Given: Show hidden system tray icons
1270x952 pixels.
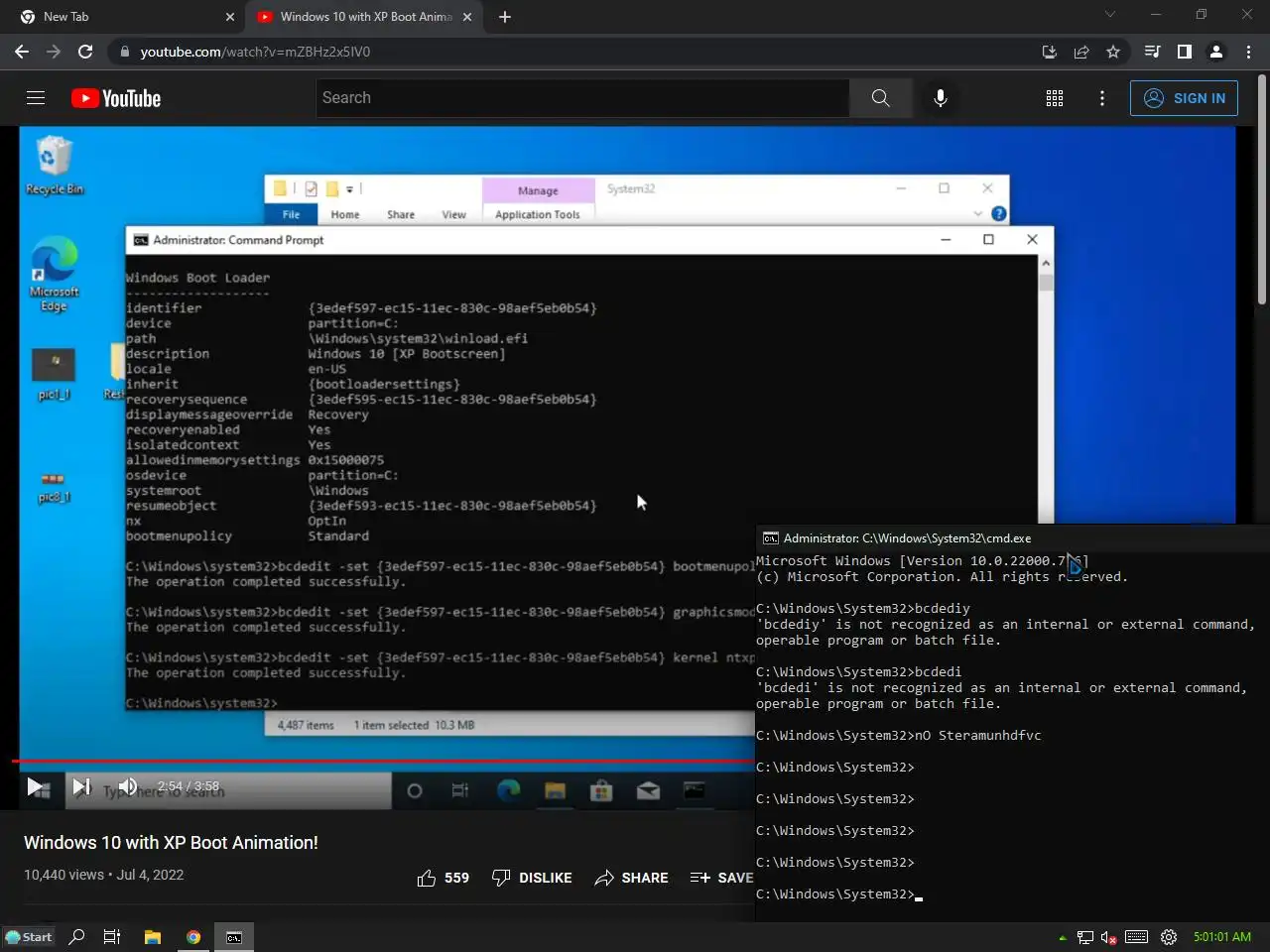Looking at the screenshot, I should [x=1063, y=938].
